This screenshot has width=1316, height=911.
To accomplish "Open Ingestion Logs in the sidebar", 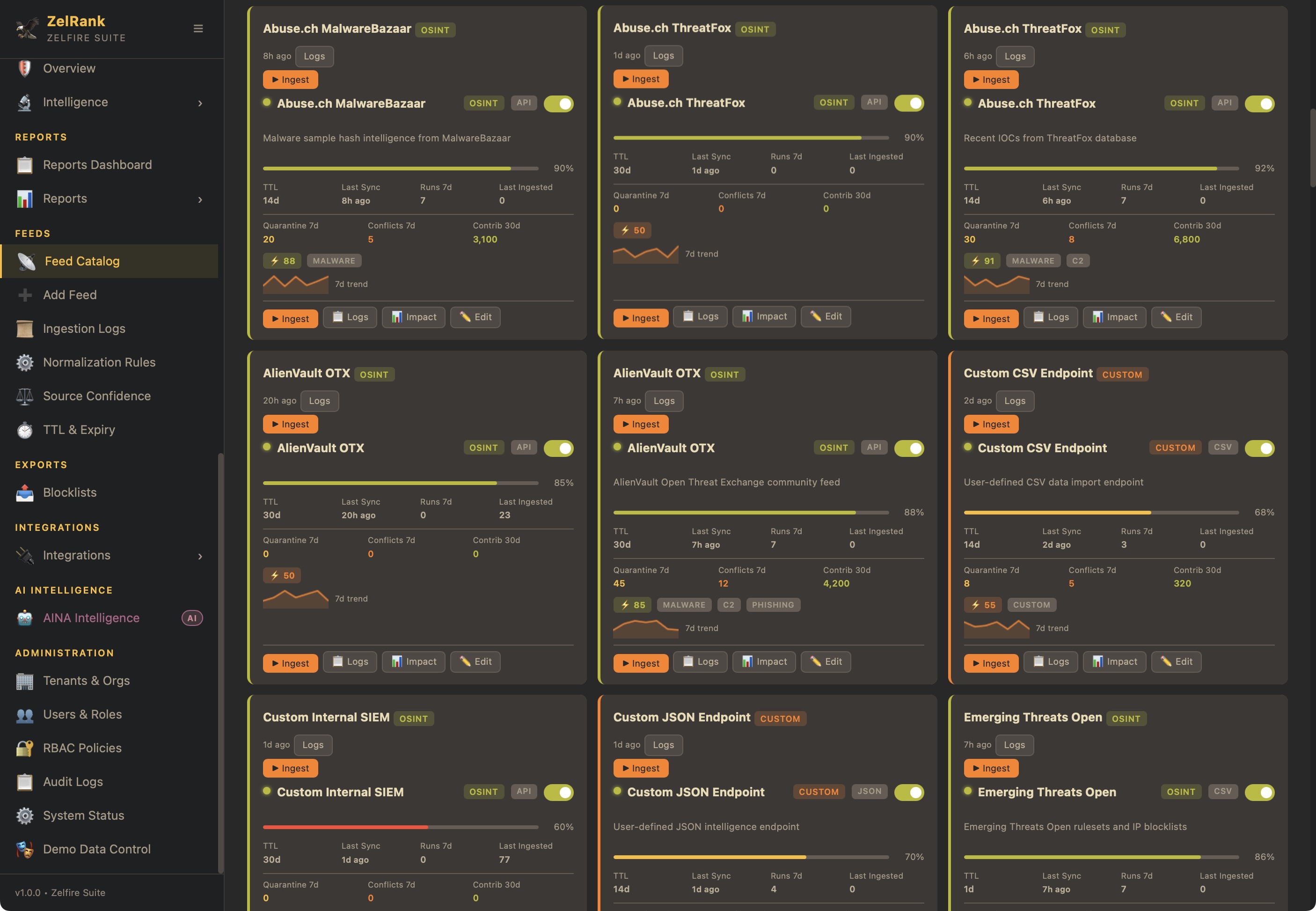I will pos(84,329).
